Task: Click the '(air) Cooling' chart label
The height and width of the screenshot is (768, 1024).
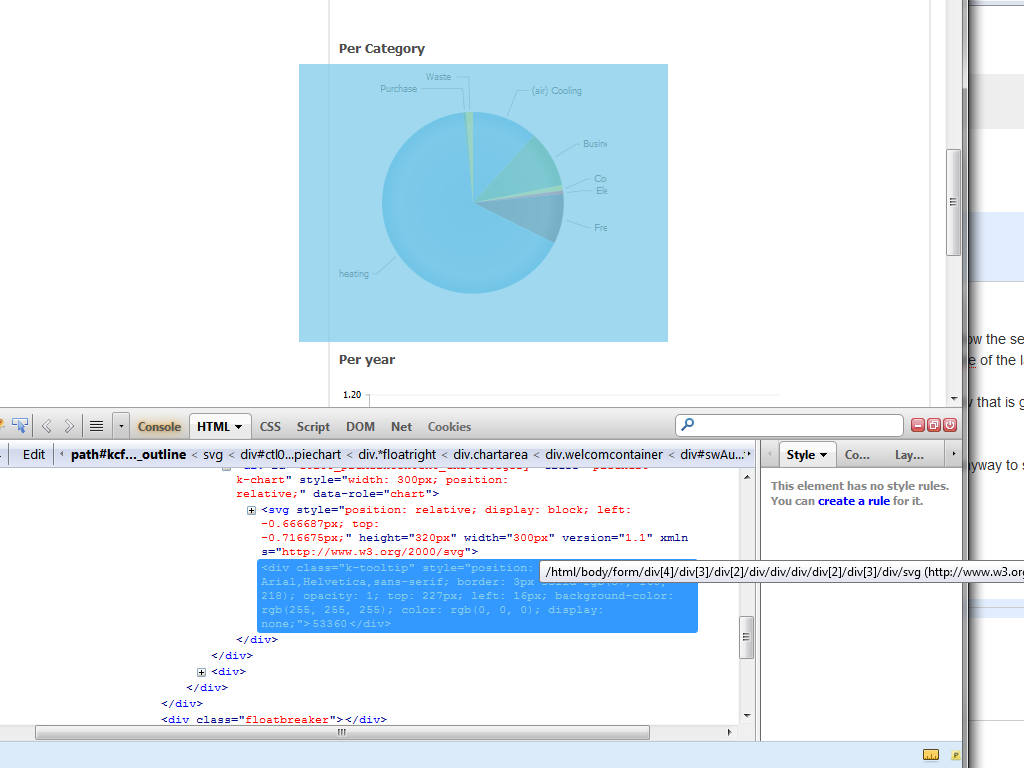Action: coord(556,90)
